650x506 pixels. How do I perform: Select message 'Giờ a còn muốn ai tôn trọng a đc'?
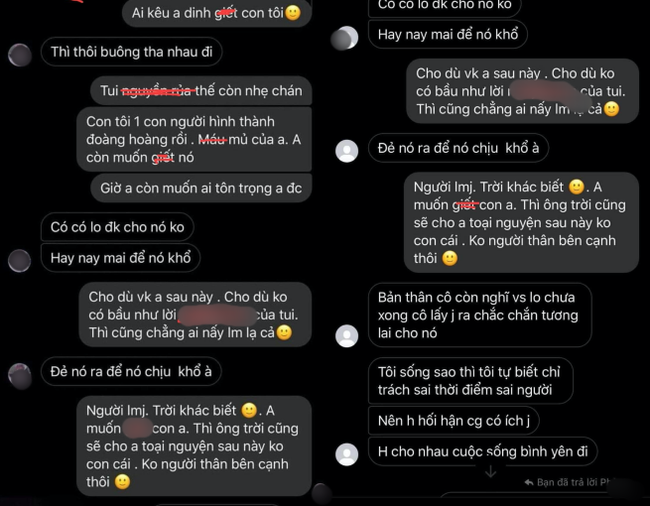(201, 188)
